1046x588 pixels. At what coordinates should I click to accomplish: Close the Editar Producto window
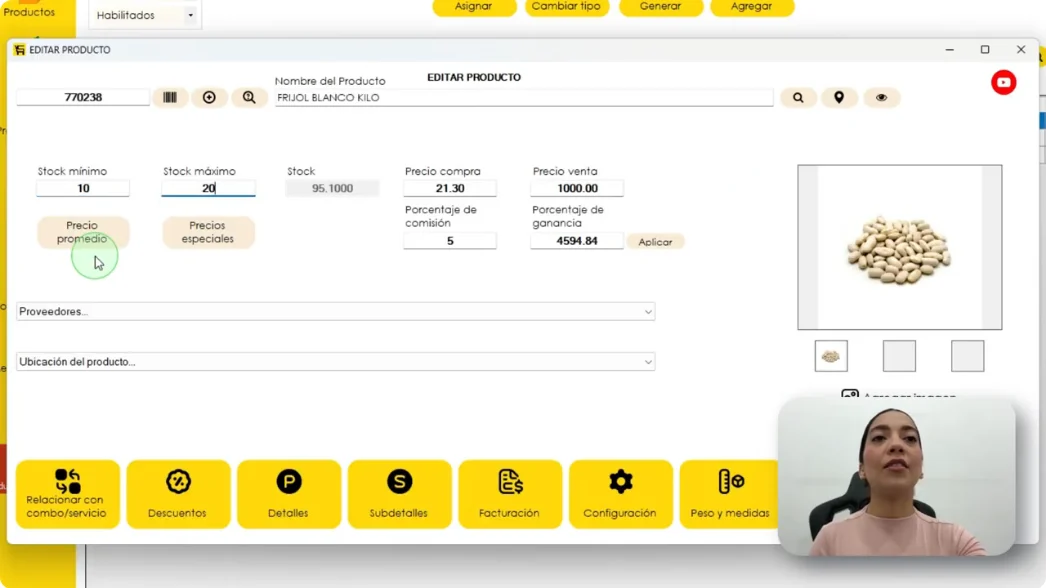point(1021,49)
